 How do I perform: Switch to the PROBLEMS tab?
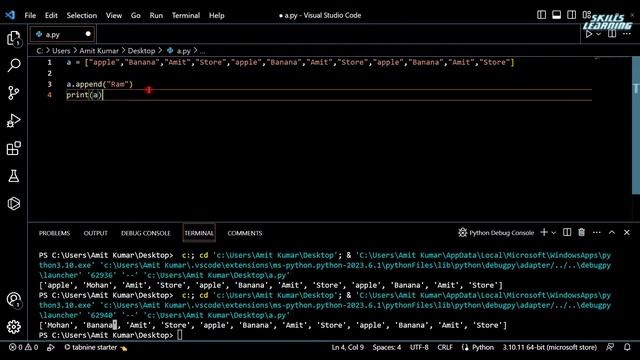click(x=54, y=233)
